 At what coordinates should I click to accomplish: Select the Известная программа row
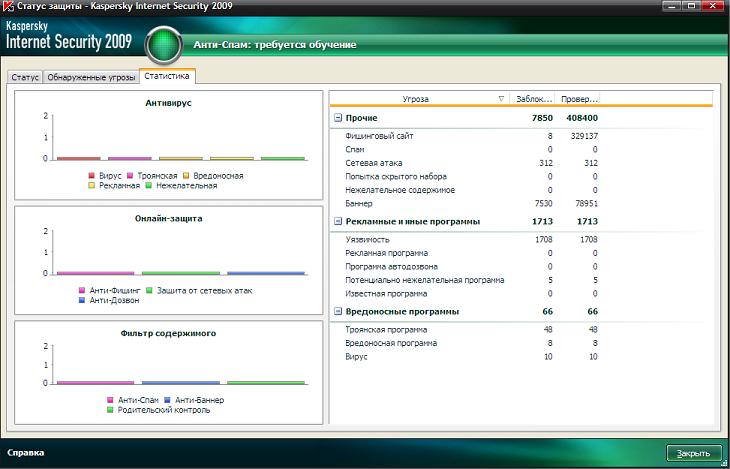point(521,294)
